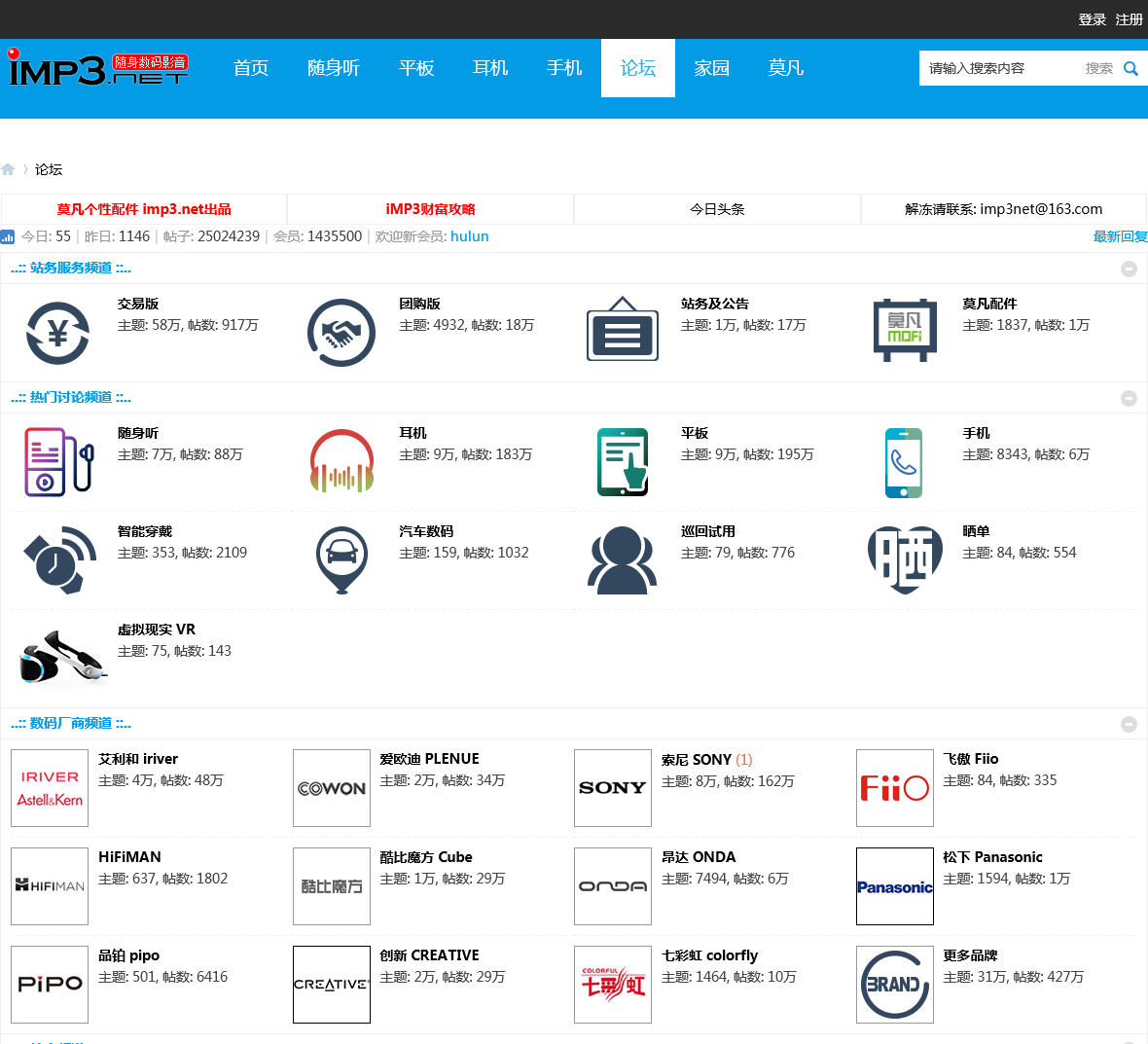This screenshot has width=1148, height=1044.
Task: Click the breadcrumb home icon
Action: coord(8,169)
